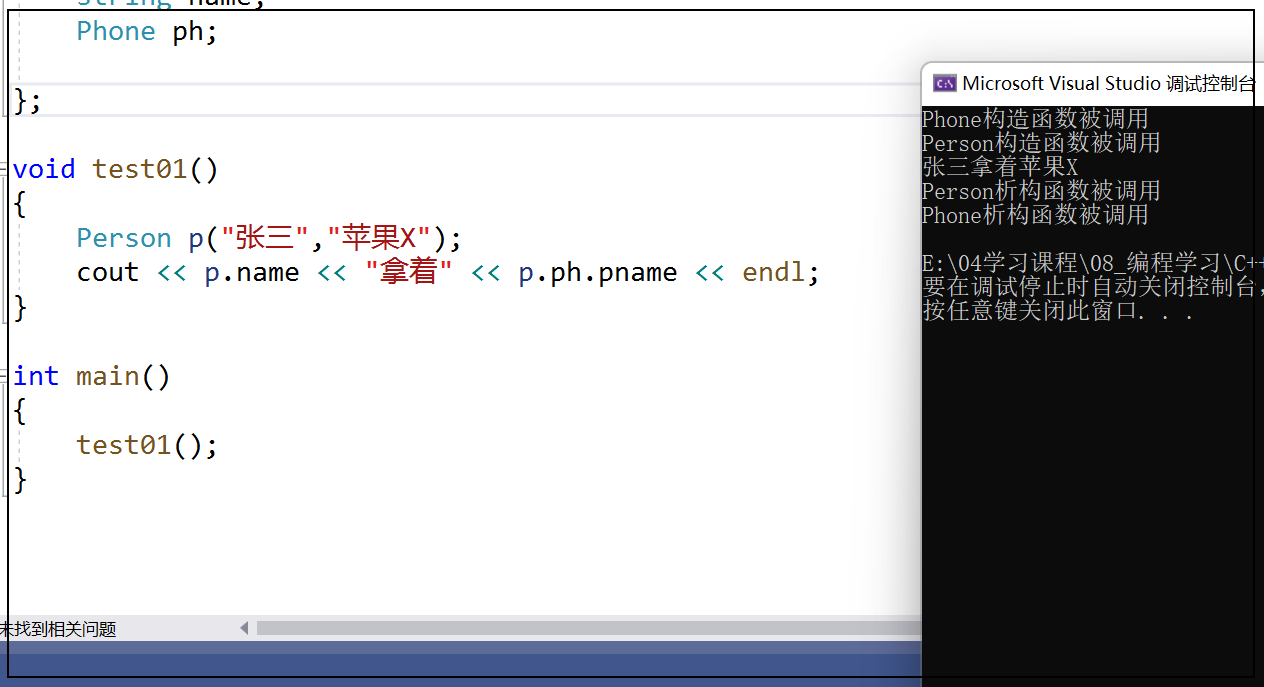Click console line 'Phone构造函数被调用'
1264x687 pixels.
[1034, 119]
